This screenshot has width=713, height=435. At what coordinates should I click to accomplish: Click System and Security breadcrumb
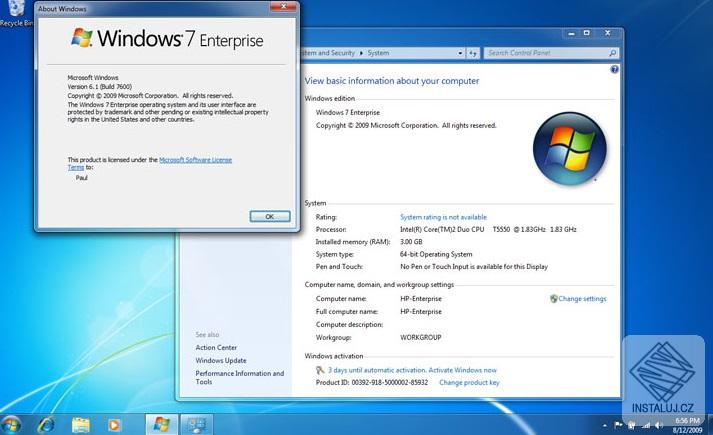coord(328,53)
